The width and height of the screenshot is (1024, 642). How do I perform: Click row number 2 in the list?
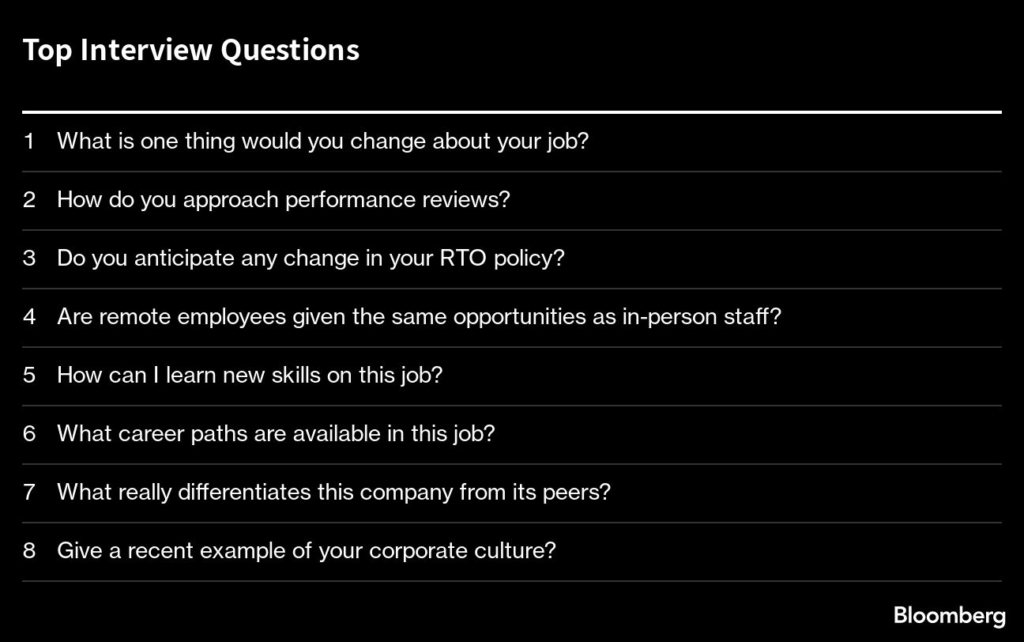point(29,199)
